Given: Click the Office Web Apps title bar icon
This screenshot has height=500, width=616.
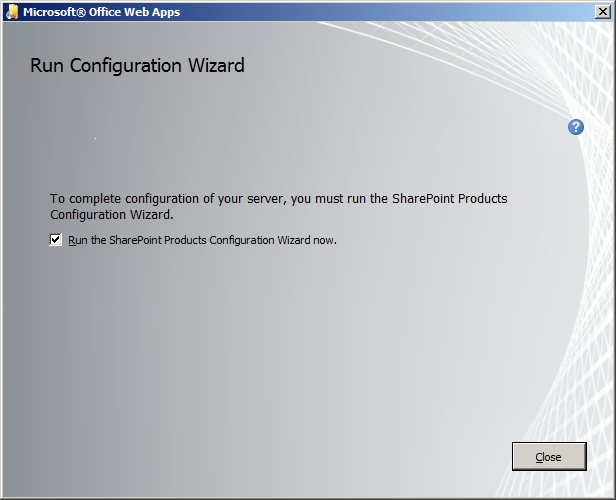Looking at the screenshot, I should [x=12, y=12].
